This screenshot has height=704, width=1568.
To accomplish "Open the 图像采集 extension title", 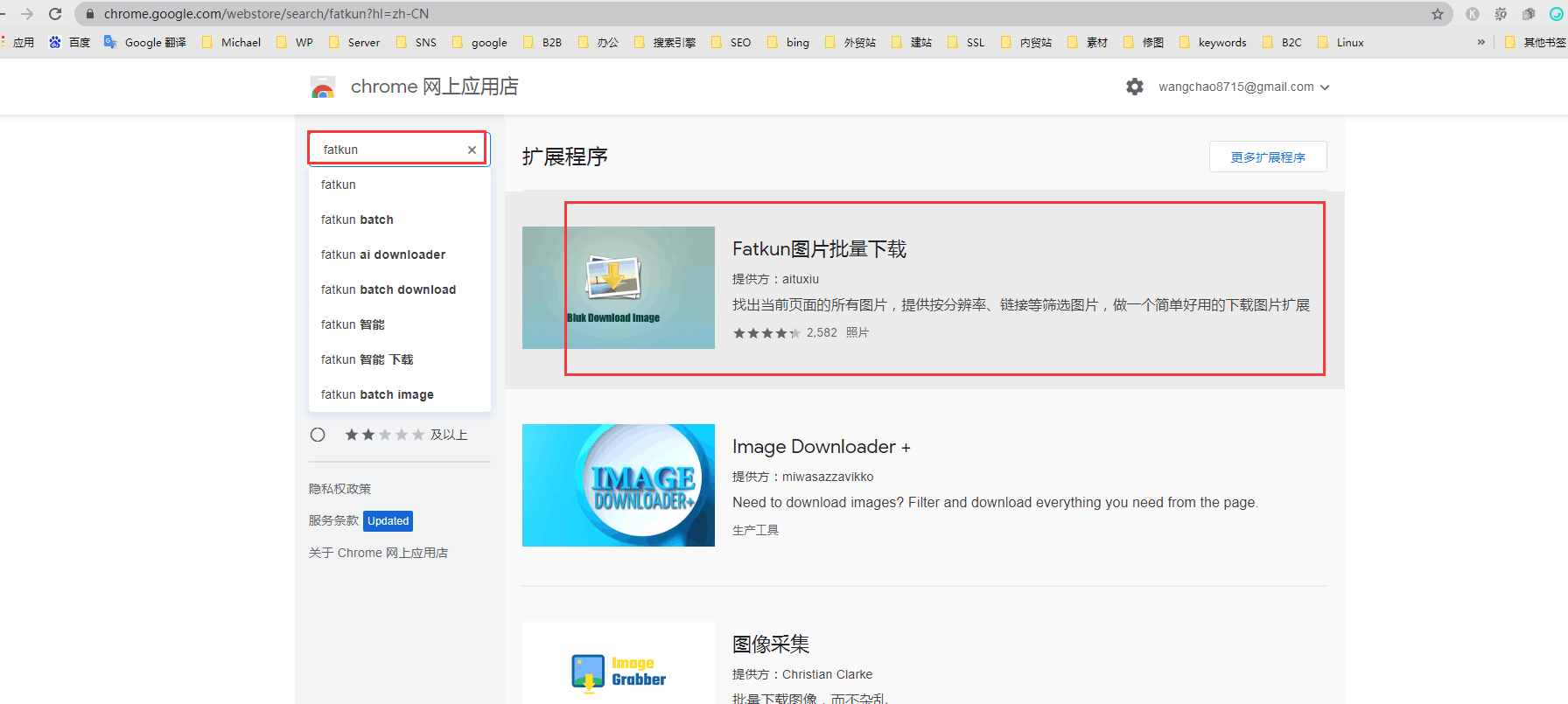I will pos(771,645).
